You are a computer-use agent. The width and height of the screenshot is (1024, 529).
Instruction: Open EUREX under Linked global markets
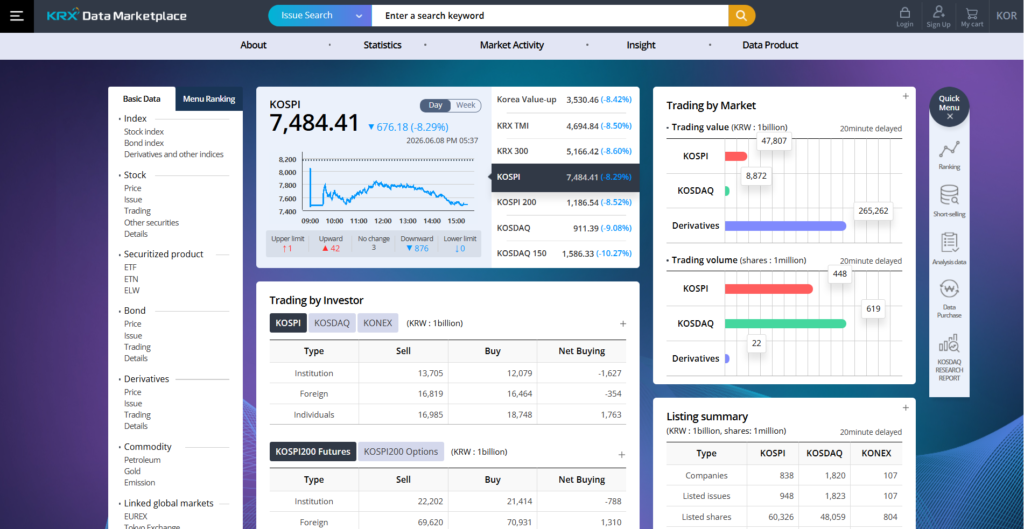136,516
